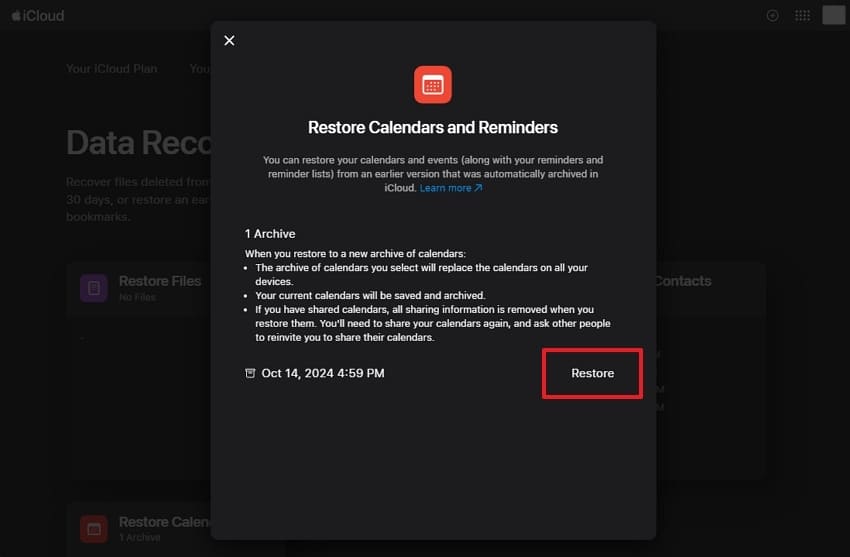The image size is (850, 557).
Task: Click the purple Restore Files icon in the background
Action: (94, 288)
